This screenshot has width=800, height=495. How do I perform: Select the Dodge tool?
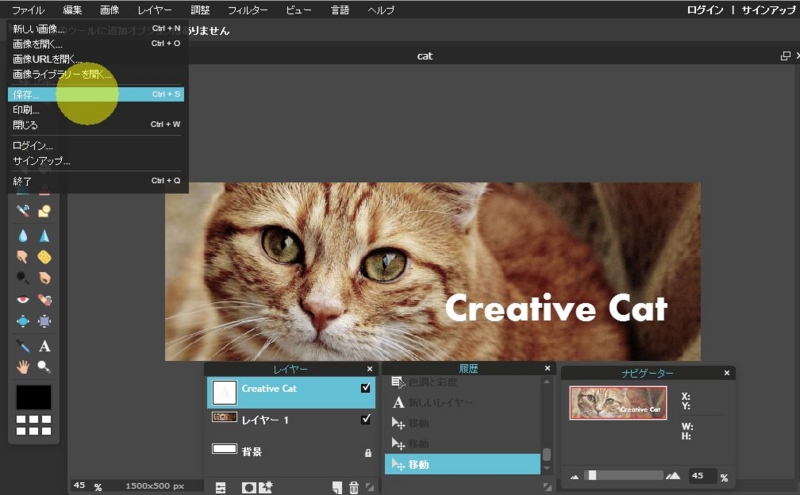[x=23, y=278]
